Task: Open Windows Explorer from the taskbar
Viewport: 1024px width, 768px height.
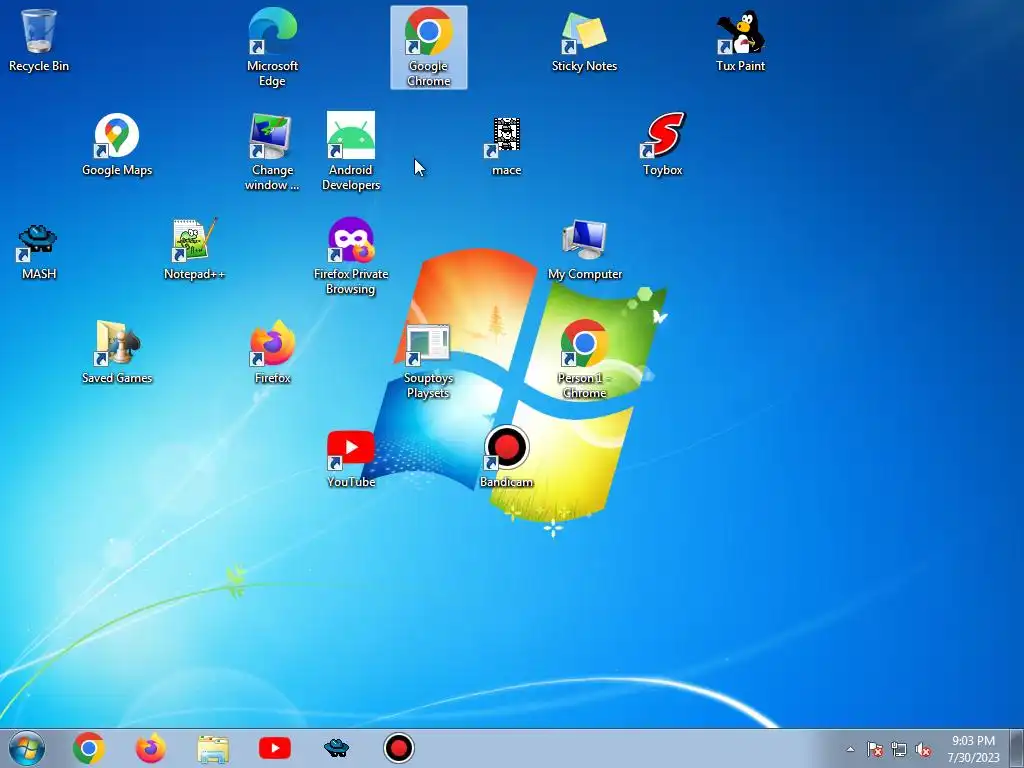Action: pyautogui.click(x=213, y=748)
